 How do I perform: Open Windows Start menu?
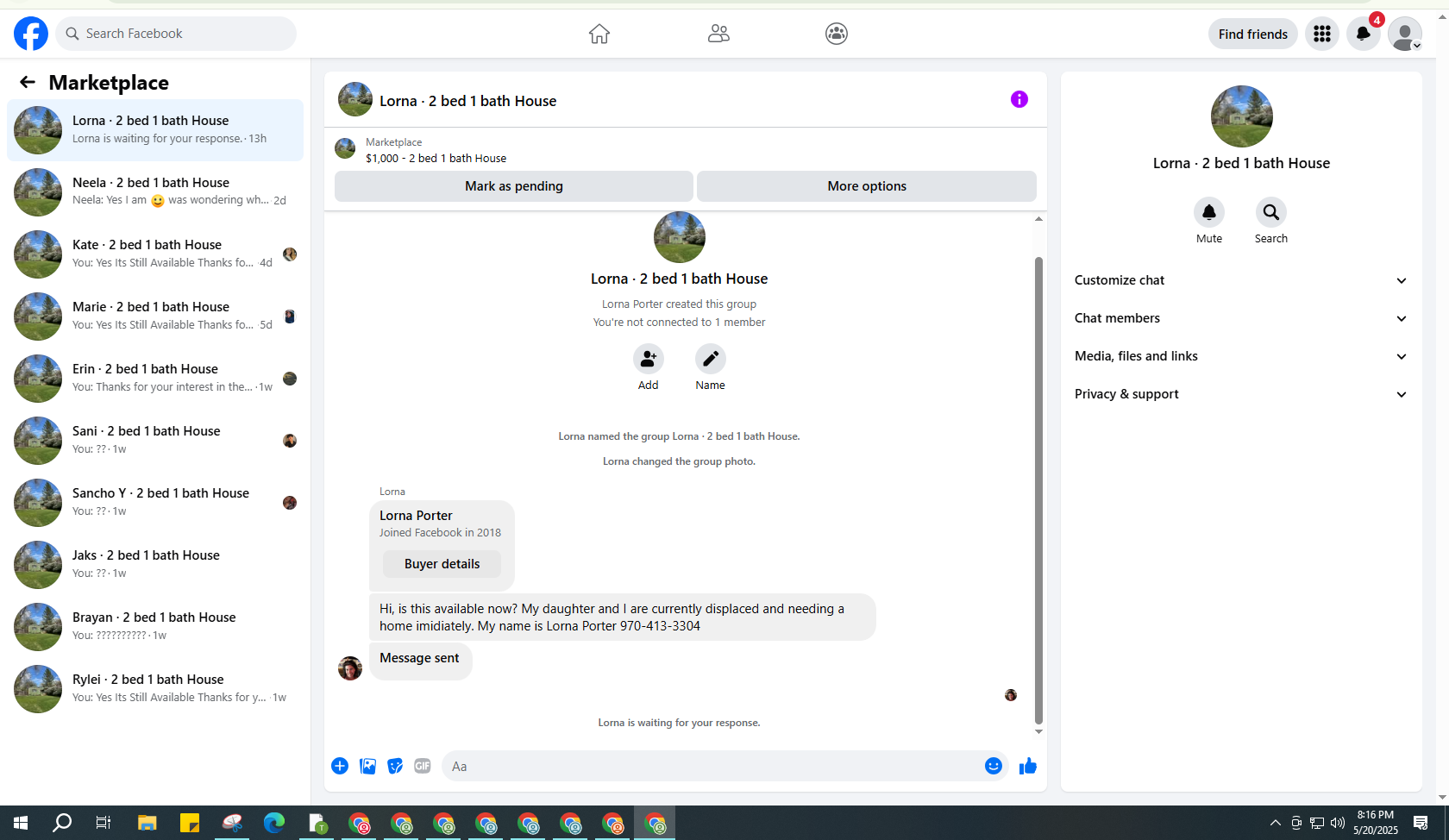point(21,823)
